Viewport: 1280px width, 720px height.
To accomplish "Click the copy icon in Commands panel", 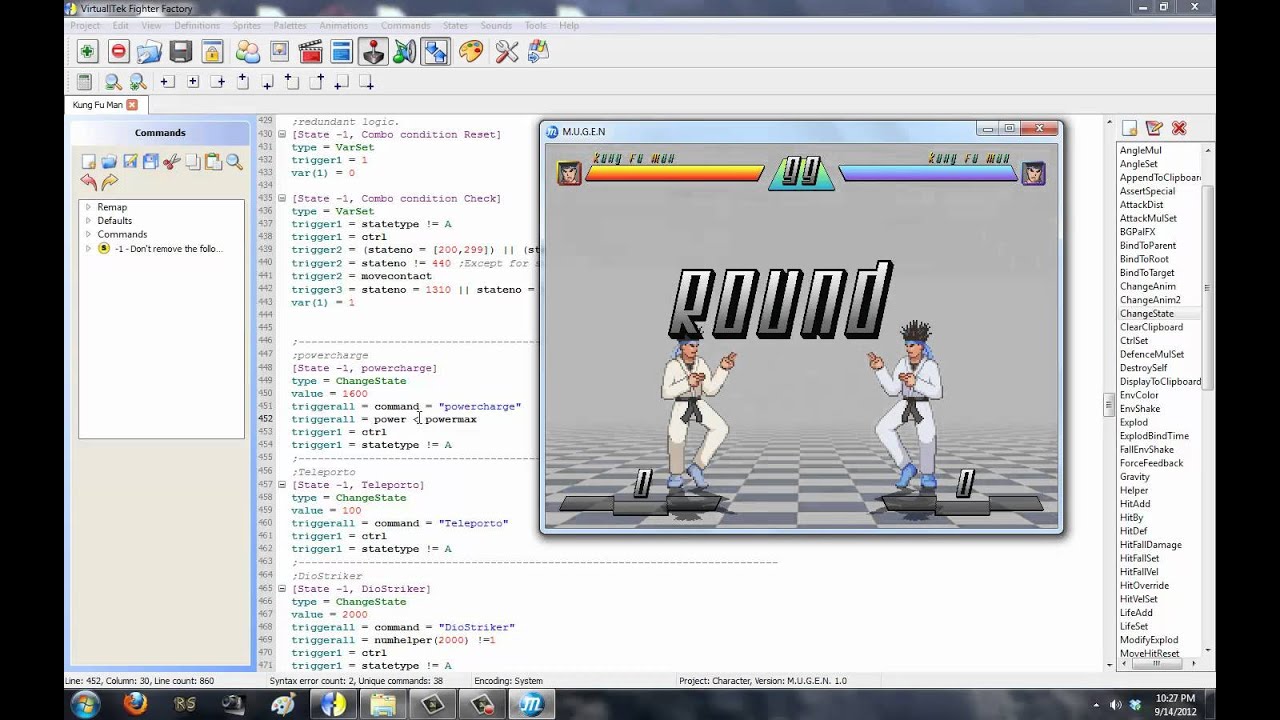I will [193, 161].
